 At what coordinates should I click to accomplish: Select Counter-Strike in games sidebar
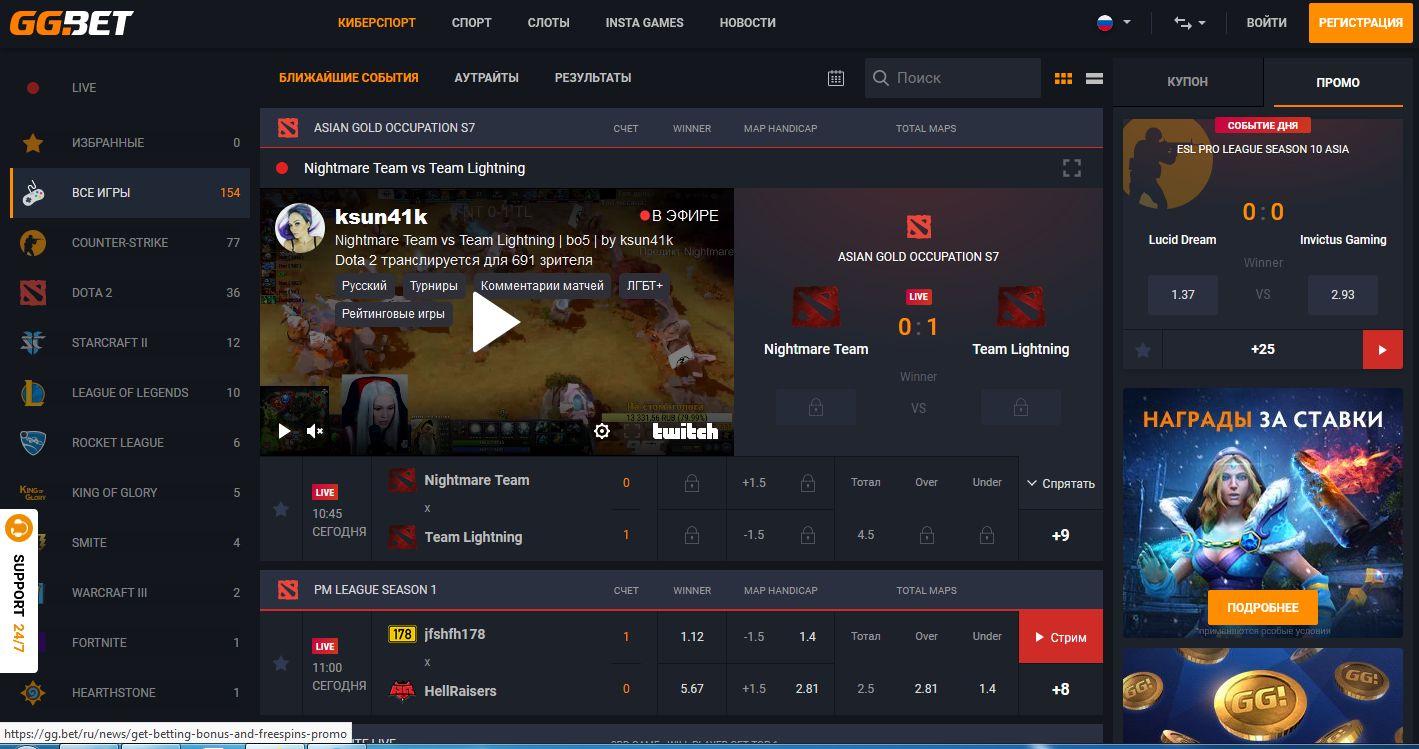tap(120, 242)
